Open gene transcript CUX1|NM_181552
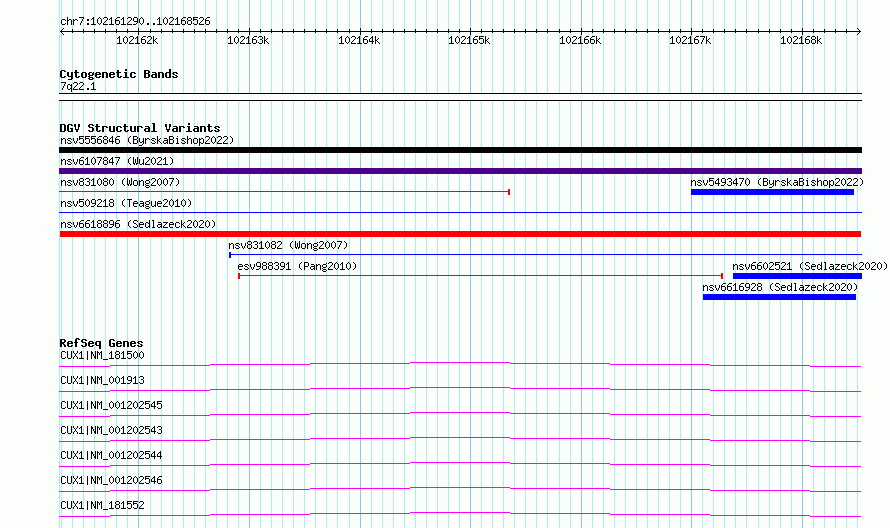The height and width of the screenshot is (528, 890). 102,505
